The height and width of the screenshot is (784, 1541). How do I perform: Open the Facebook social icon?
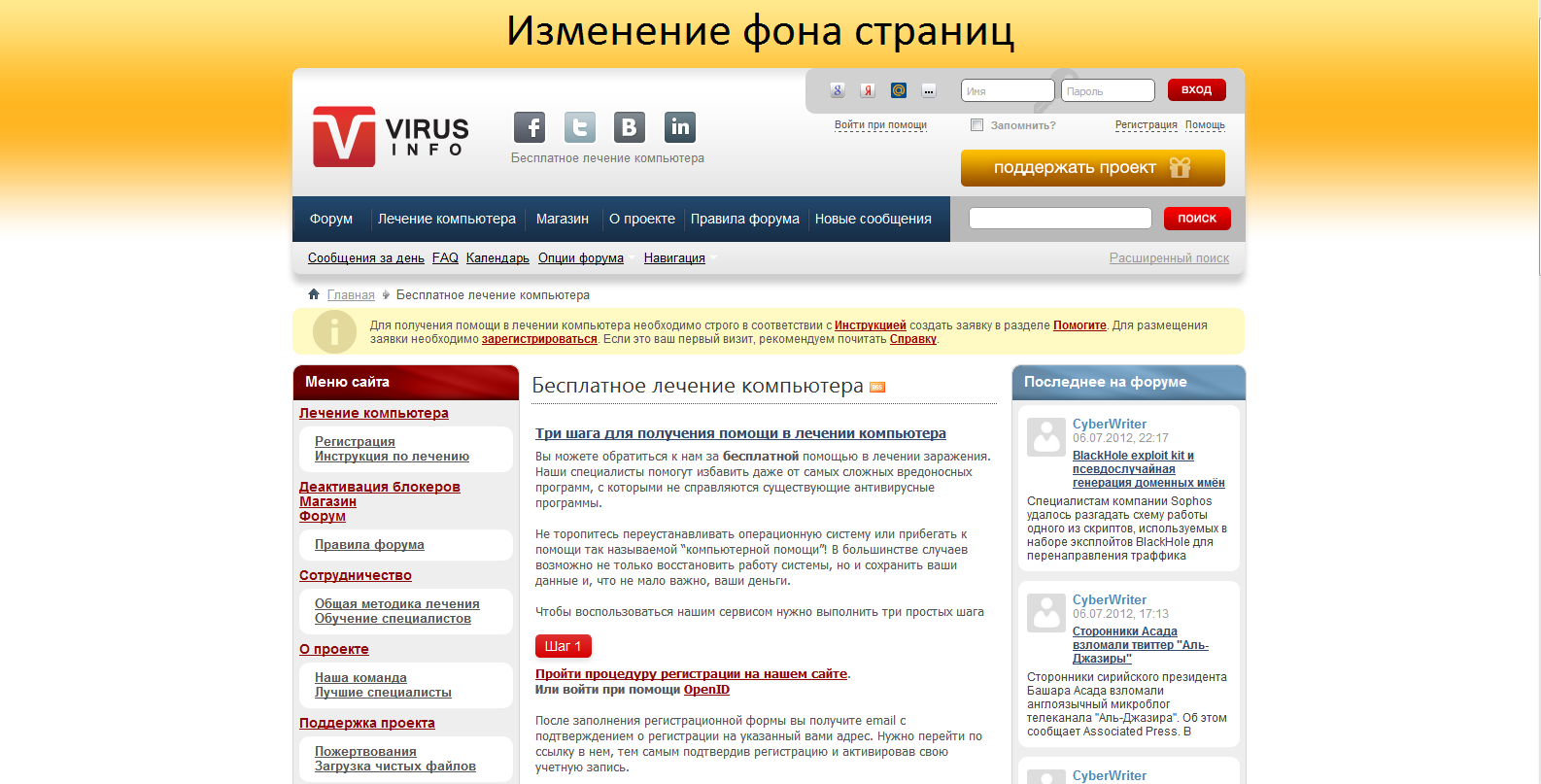click(x=530, y=127)
